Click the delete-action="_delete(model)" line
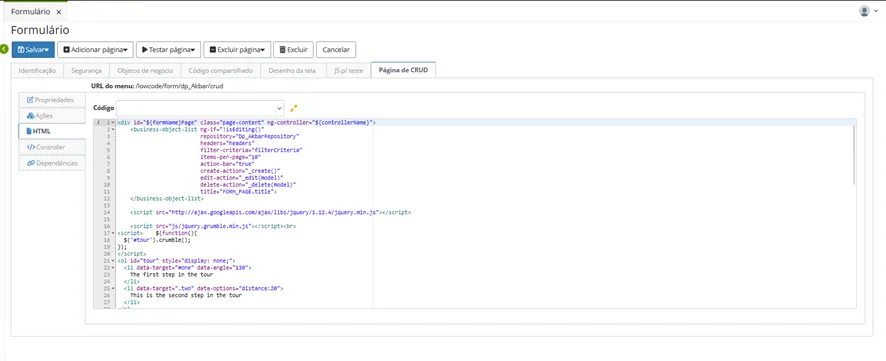Image resolution: width=886 pixels, height=361 pixels. (248, 184)
